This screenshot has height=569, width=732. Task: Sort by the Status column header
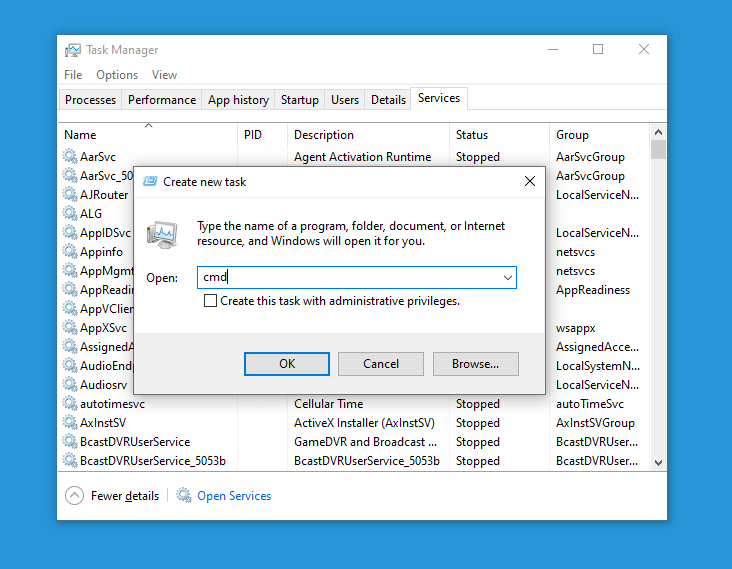click(x=499, y=134)
